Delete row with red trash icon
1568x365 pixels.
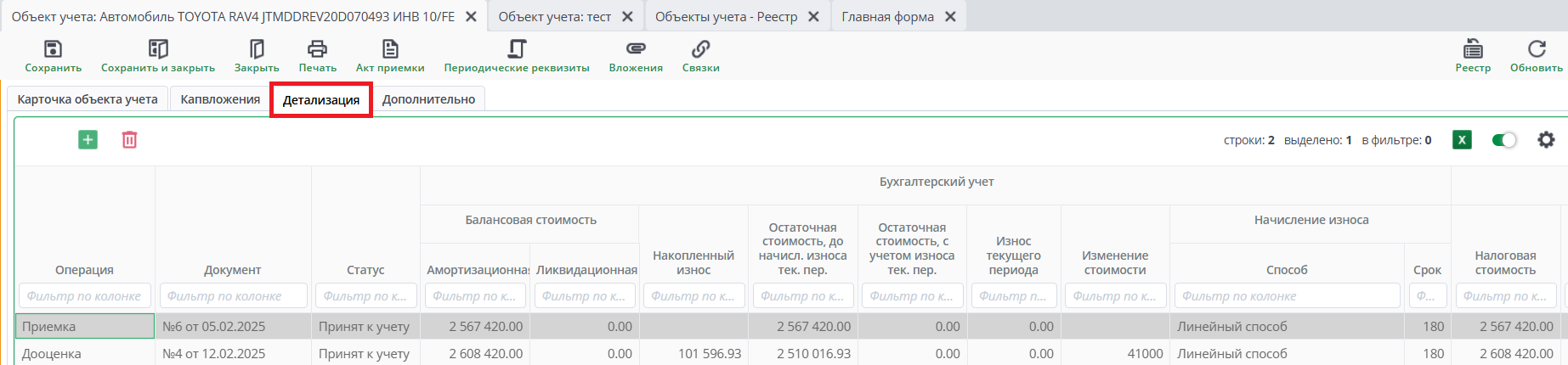point(129,140)
